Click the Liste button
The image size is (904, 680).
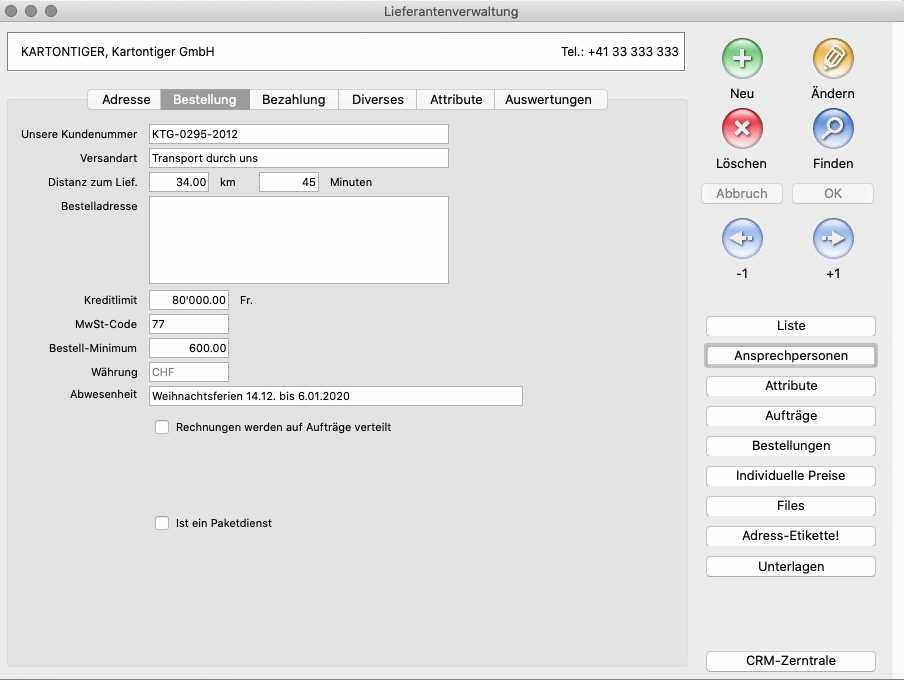click(791, 326)
